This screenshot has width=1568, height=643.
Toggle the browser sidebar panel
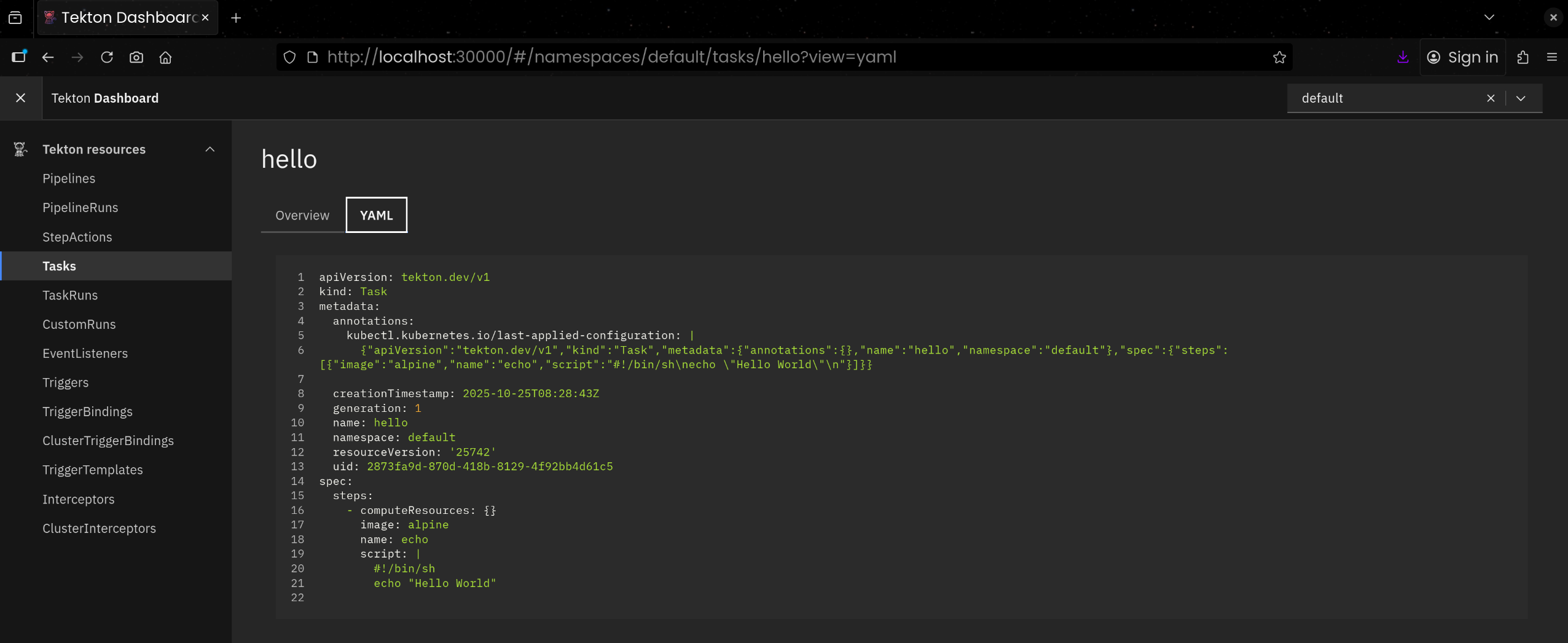[19, 57]
